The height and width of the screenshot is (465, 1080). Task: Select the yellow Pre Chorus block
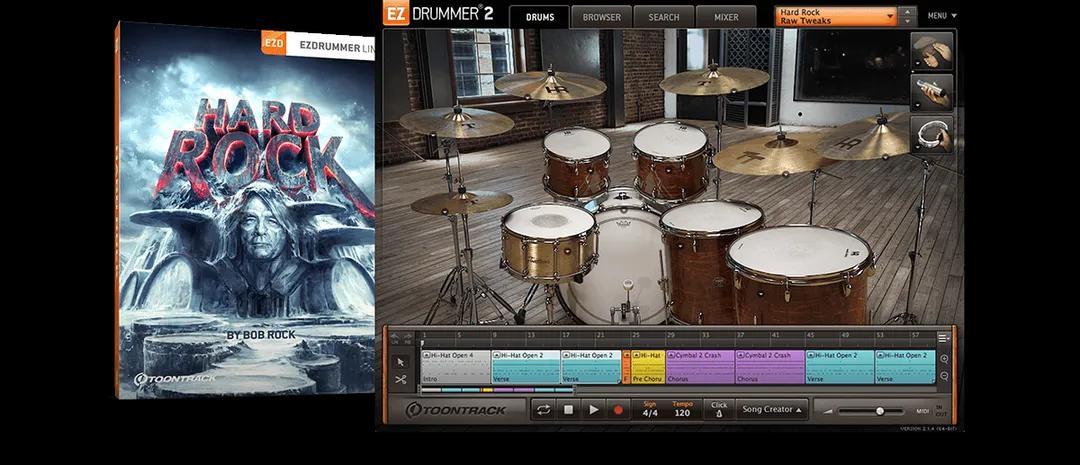(x=647, y=366)
